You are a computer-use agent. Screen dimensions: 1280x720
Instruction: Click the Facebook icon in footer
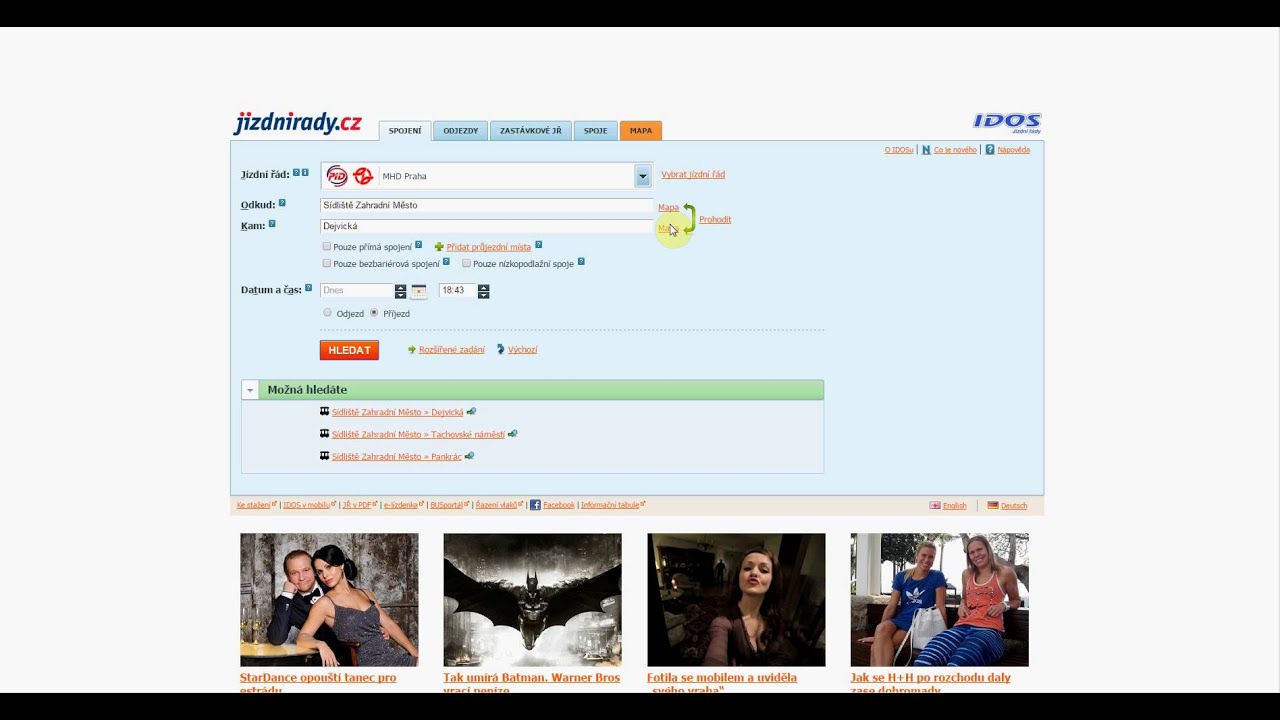(535, 505)
